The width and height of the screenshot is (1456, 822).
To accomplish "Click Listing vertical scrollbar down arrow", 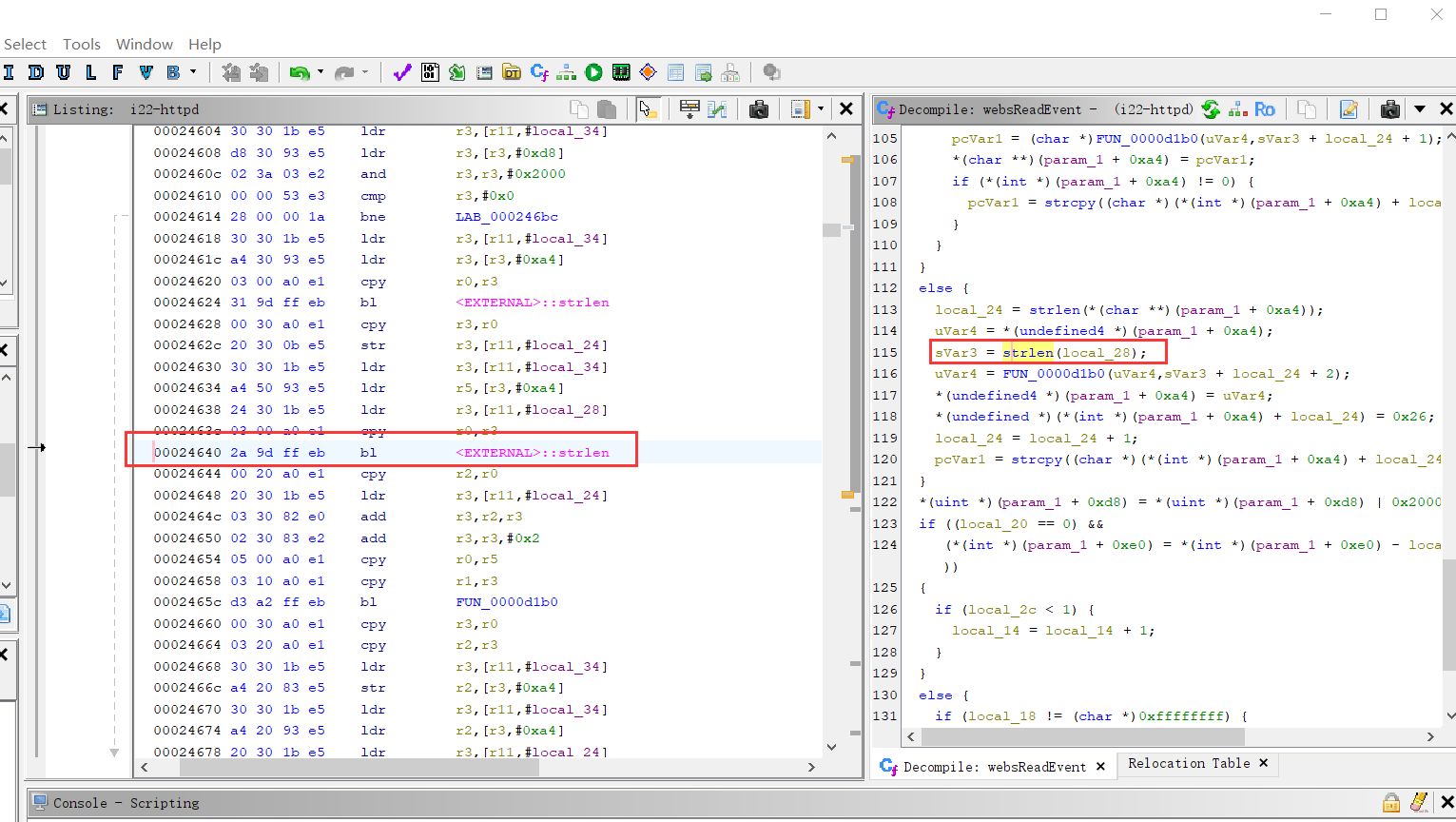I will (x=832, y=747).
